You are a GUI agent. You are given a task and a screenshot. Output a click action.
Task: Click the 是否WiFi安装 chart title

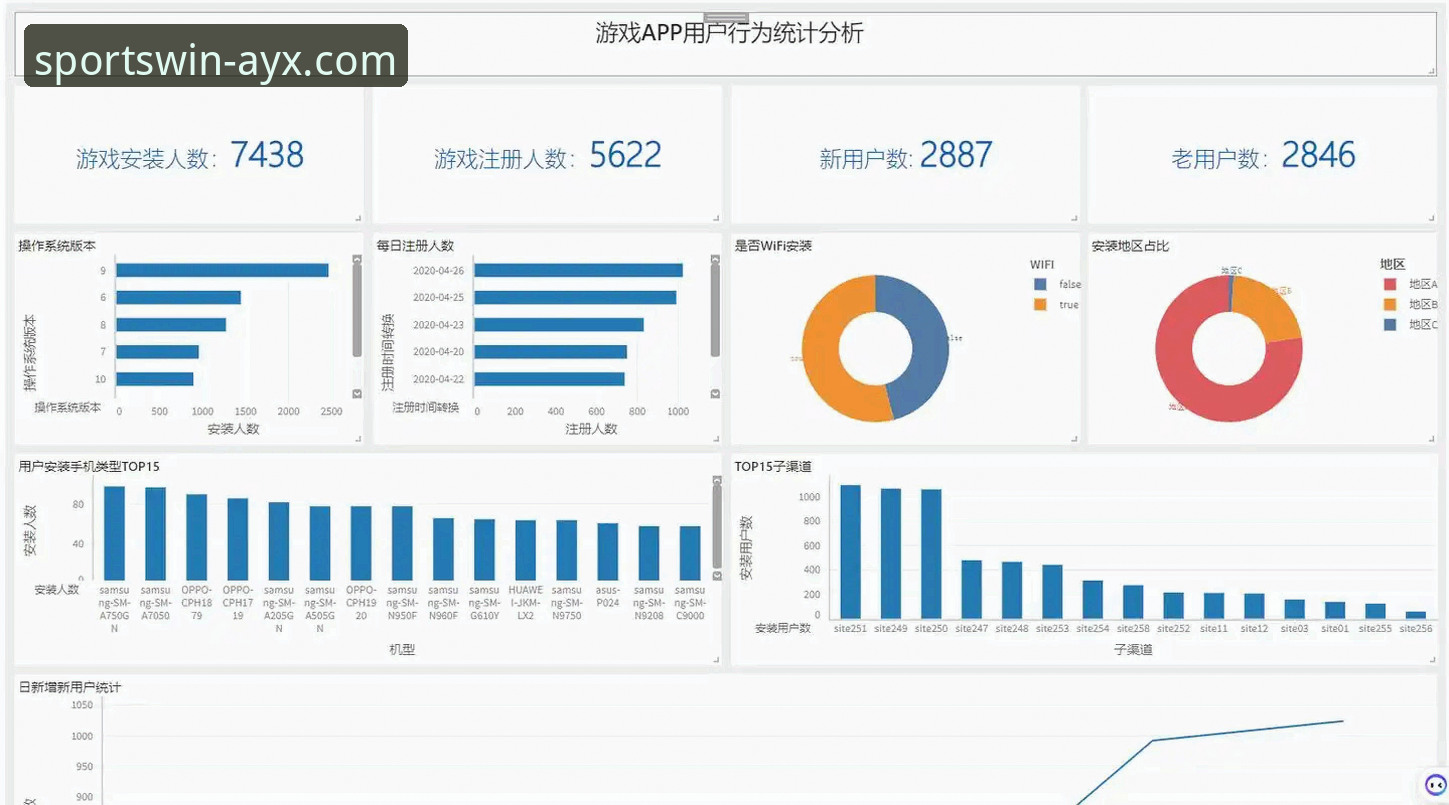773,245
